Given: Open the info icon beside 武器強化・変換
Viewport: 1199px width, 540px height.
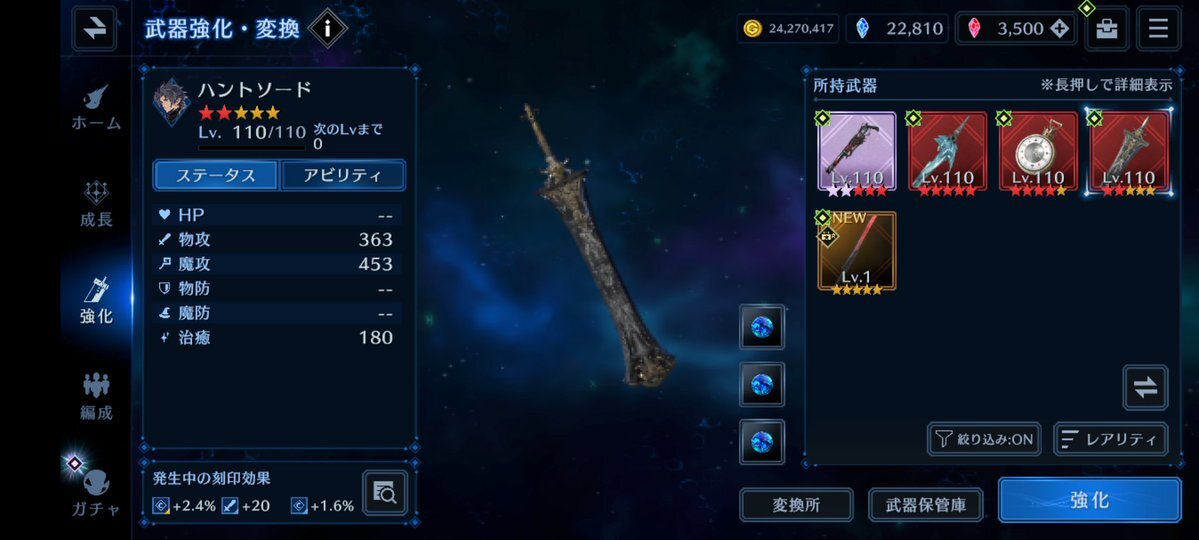Looking at the screenshot, I should point(327,29).
